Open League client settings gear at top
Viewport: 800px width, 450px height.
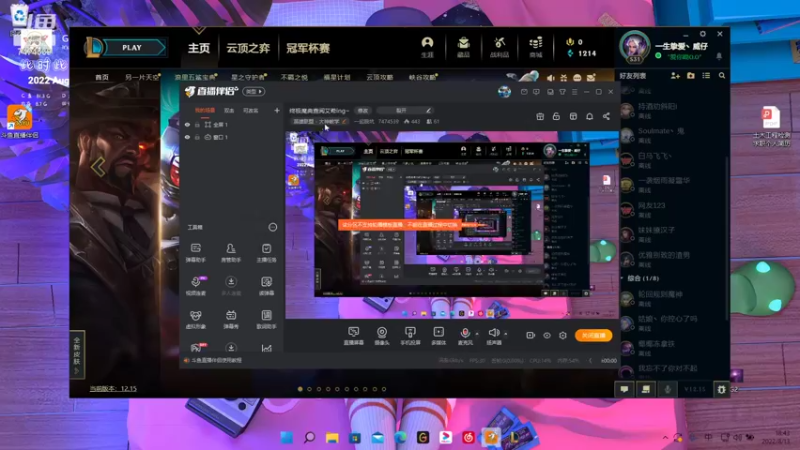tap(703, 34)
